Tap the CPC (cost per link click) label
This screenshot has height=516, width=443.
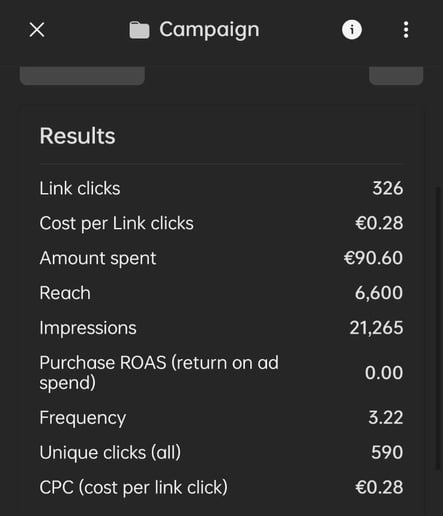click(133, 488)
